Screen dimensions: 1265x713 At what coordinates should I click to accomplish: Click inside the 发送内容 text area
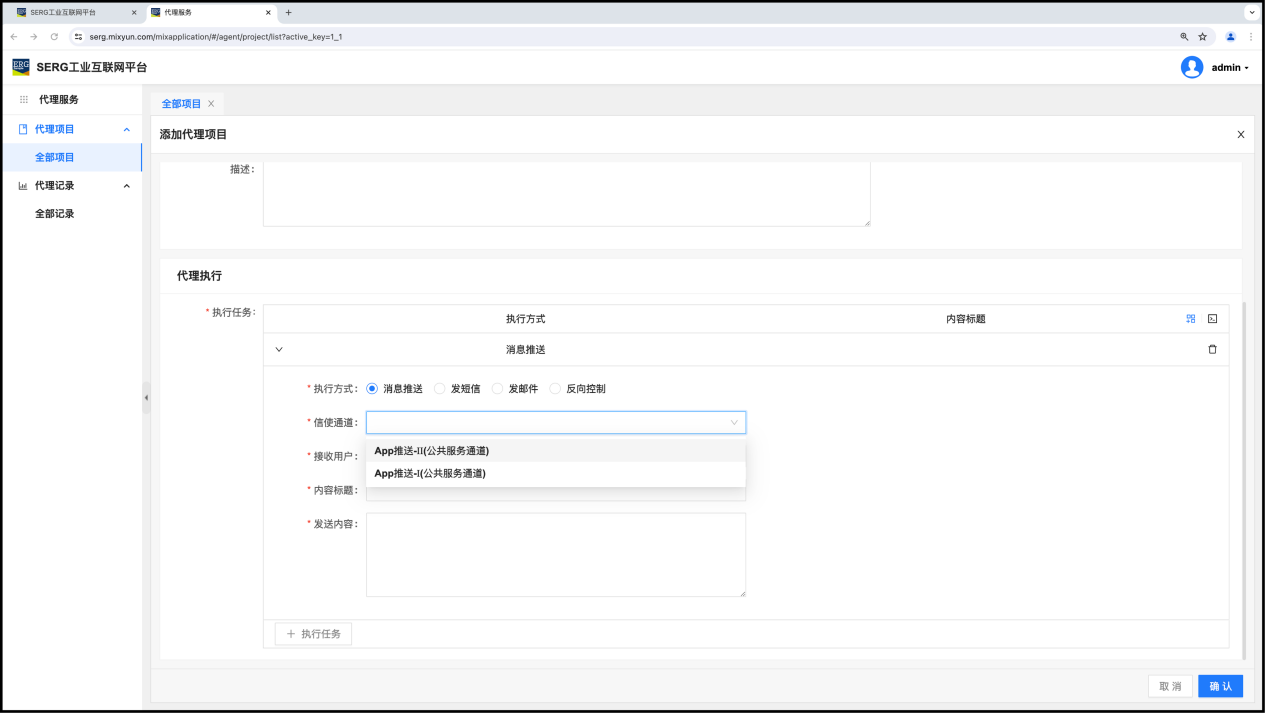(555, 555)
